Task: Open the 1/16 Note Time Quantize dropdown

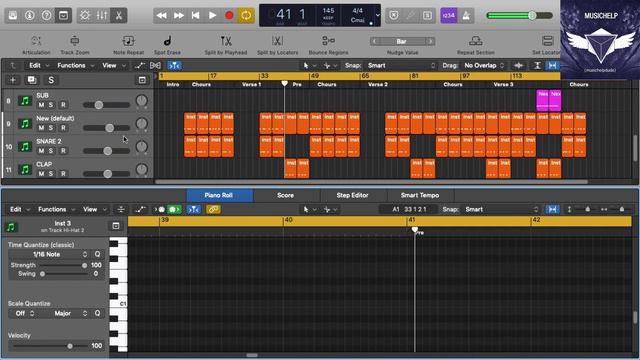Action: point(49,254)
